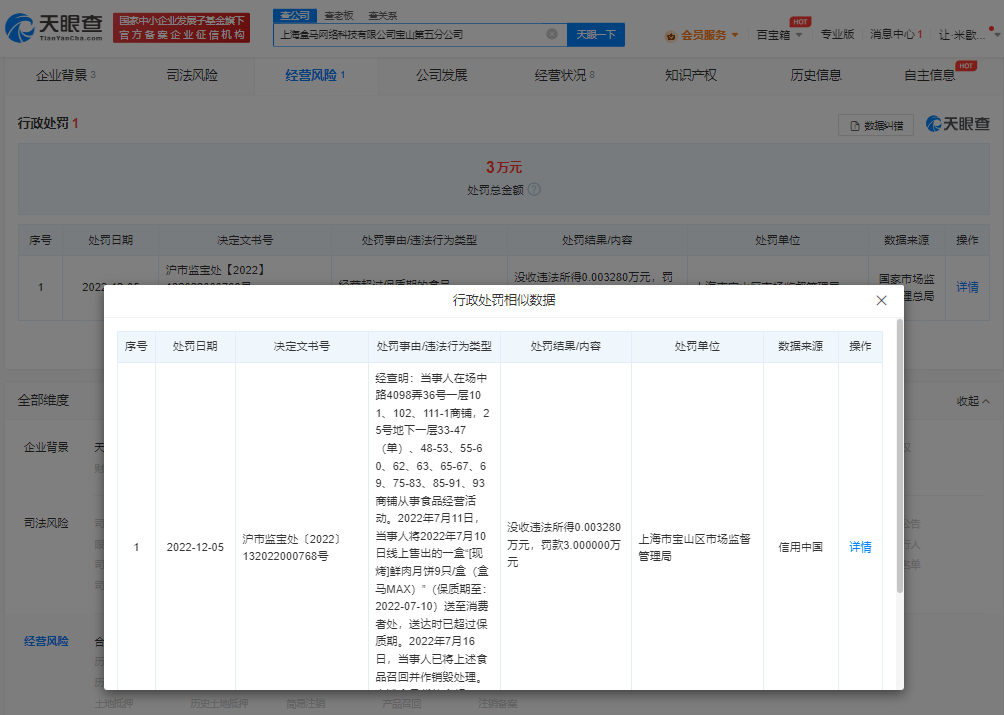Open 消息中心 notifications

[x=895, y=35]
